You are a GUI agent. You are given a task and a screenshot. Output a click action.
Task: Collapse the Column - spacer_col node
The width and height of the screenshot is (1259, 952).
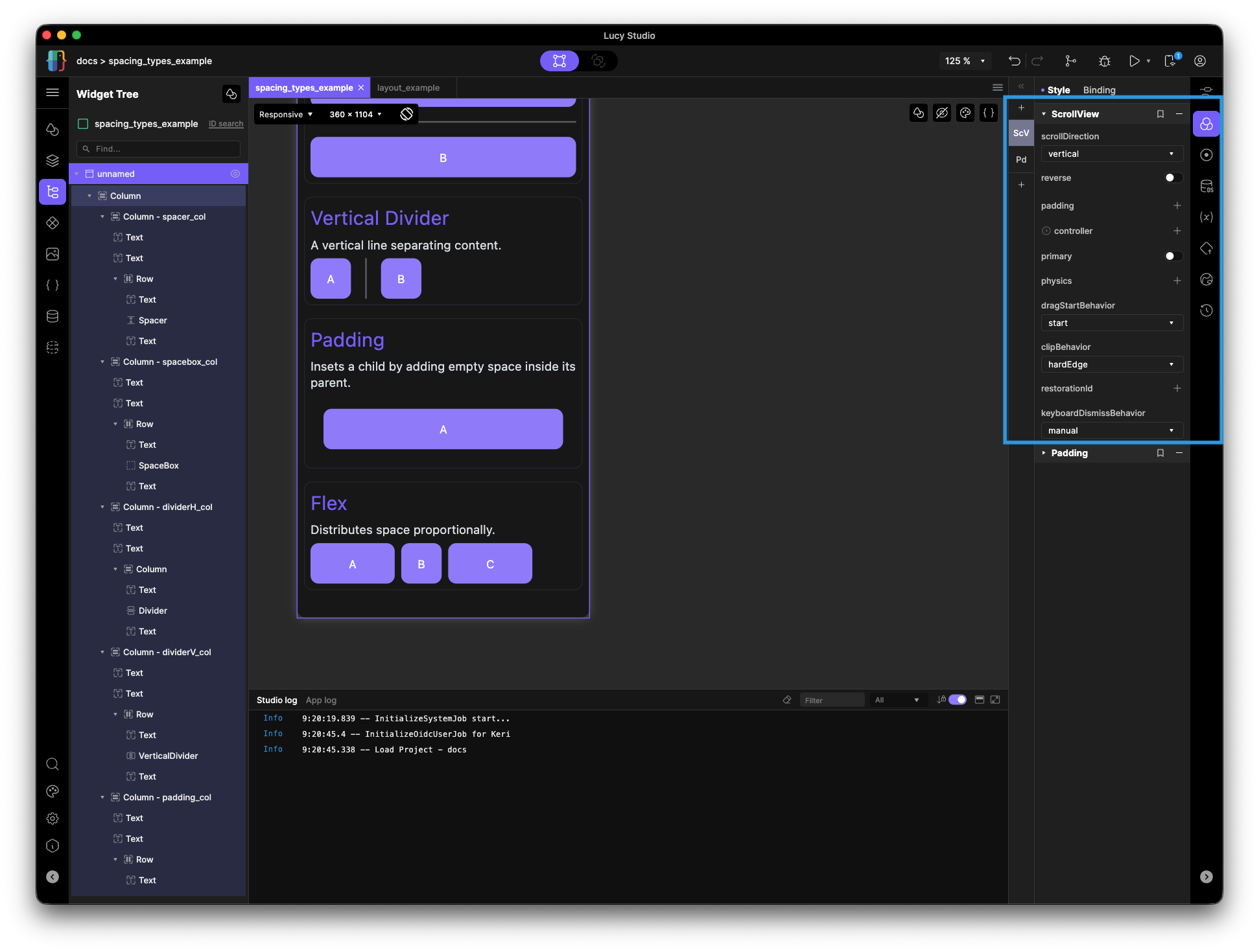coord(102,216)
